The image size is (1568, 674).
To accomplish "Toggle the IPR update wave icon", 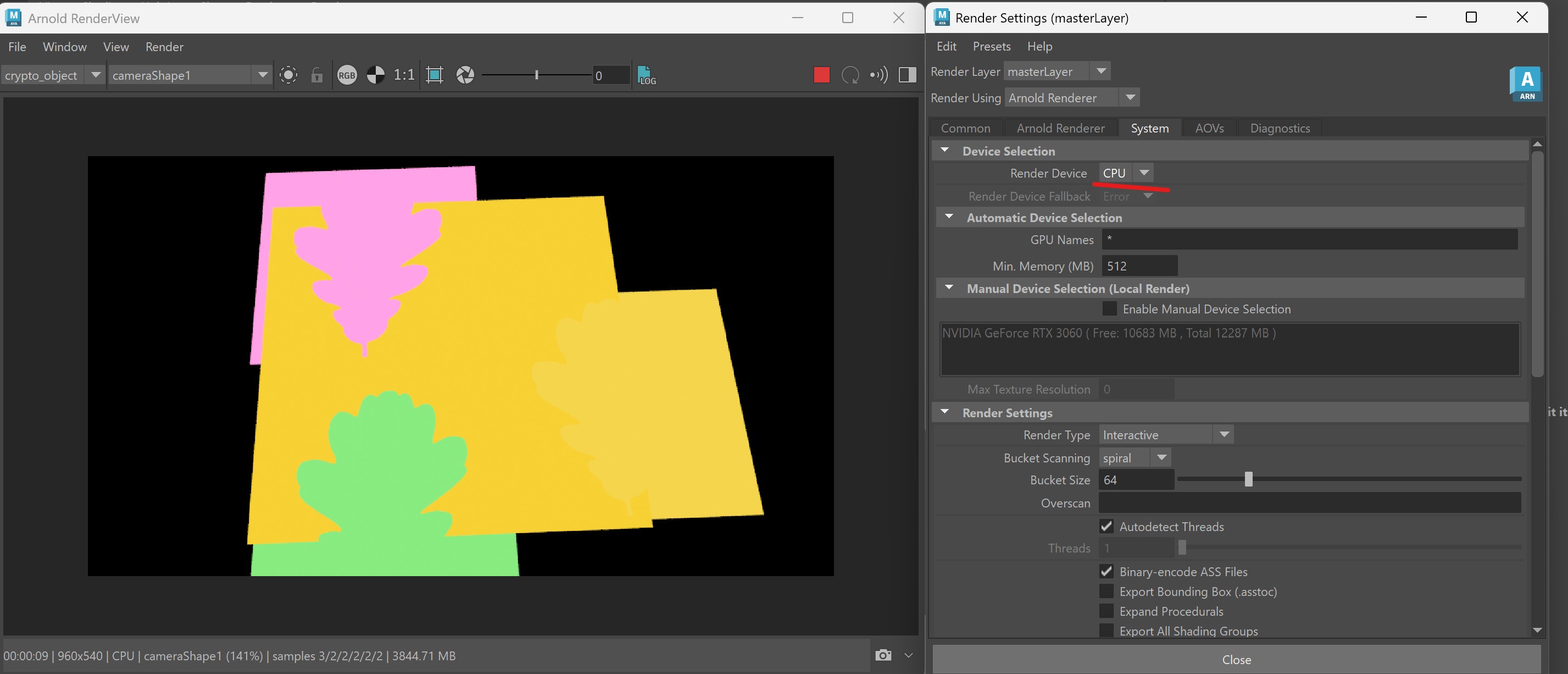I will pyautogui.click(x=879, y=75).
